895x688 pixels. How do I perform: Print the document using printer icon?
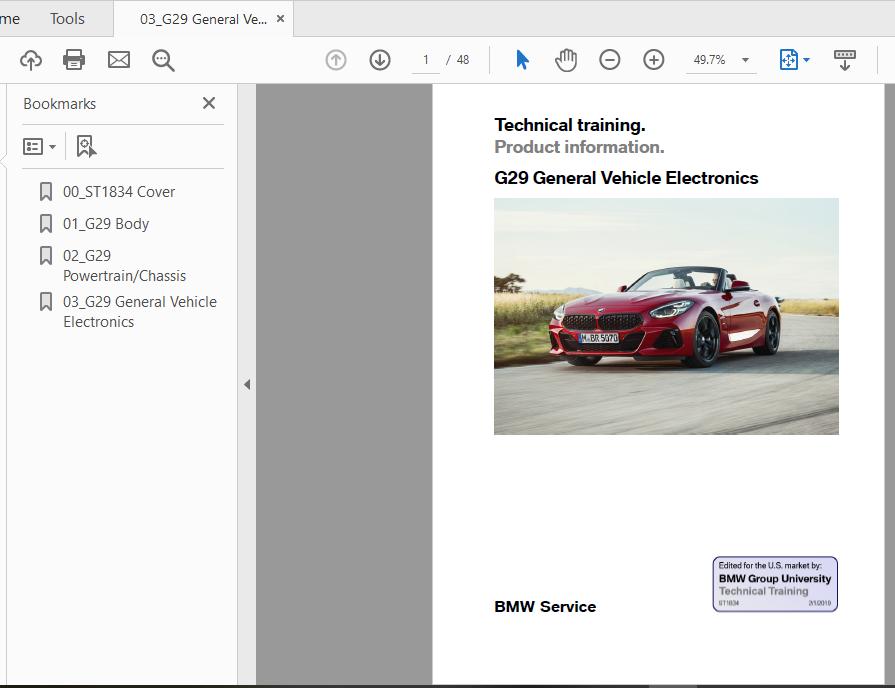74,60
